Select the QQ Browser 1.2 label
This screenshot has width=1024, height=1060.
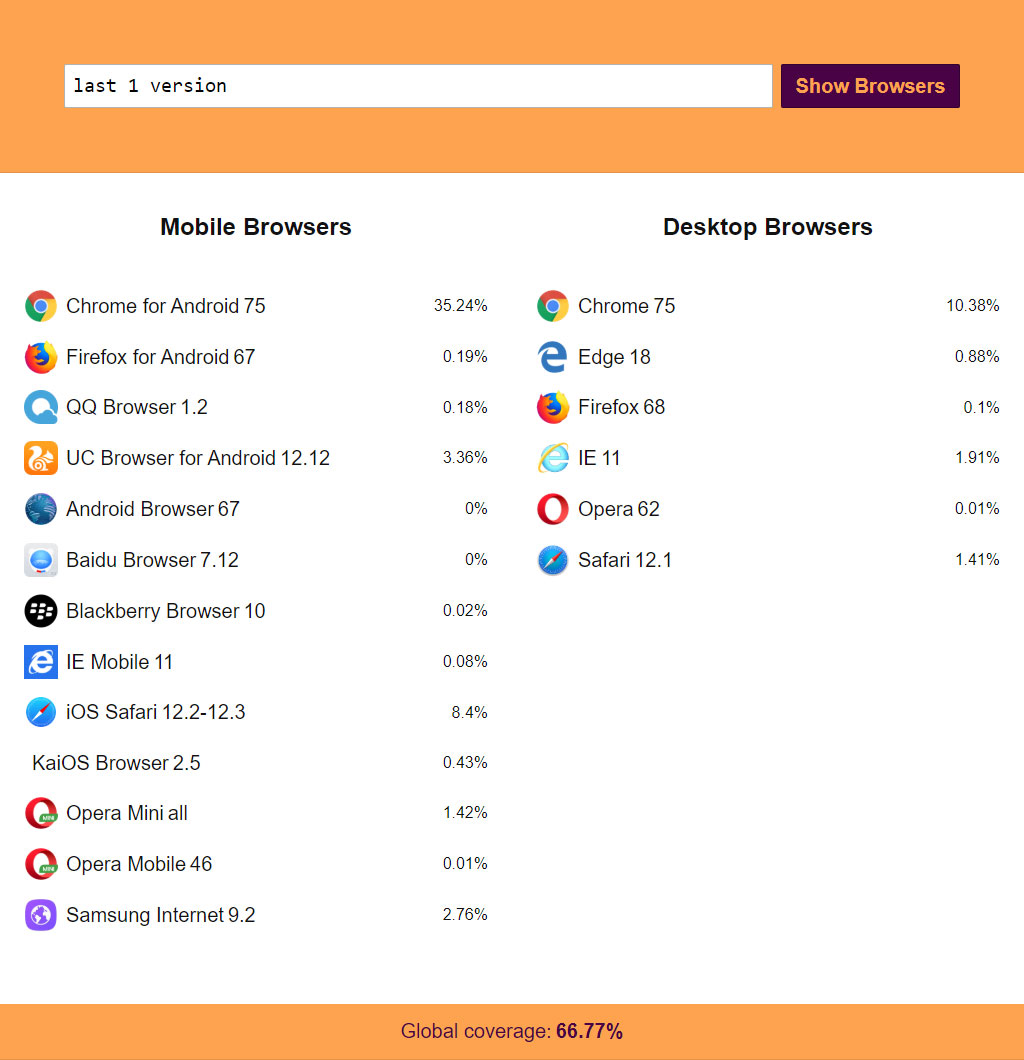(137, 408)
